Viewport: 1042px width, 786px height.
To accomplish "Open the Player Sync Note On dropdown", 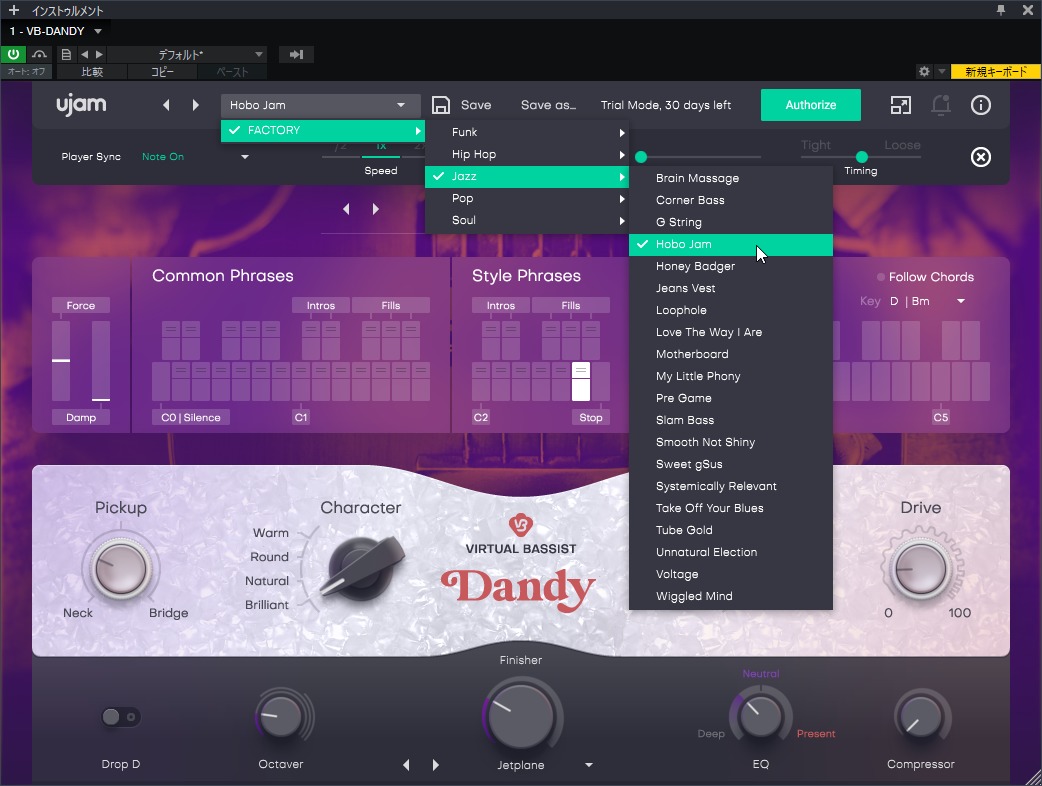I will [193, 157].
